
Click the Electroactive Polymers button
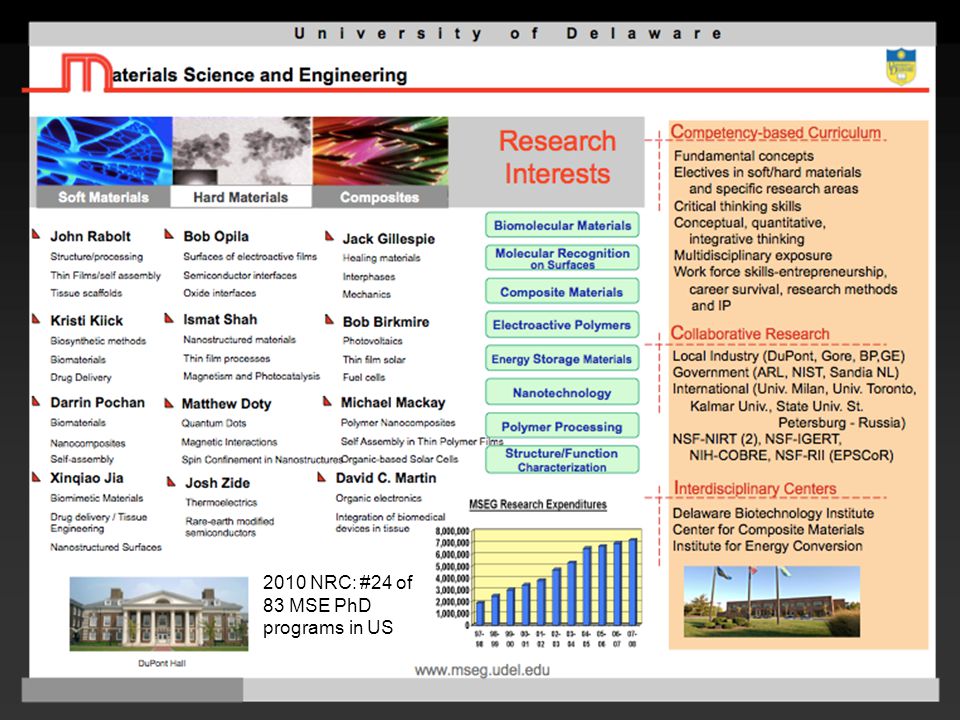[x=562, y=324]
